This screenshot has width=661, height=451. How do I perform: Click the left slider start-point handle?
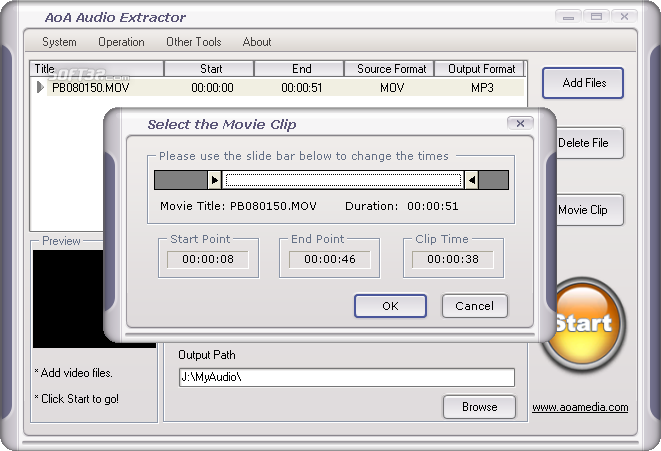pyautogui.click(x=214, y=180)
